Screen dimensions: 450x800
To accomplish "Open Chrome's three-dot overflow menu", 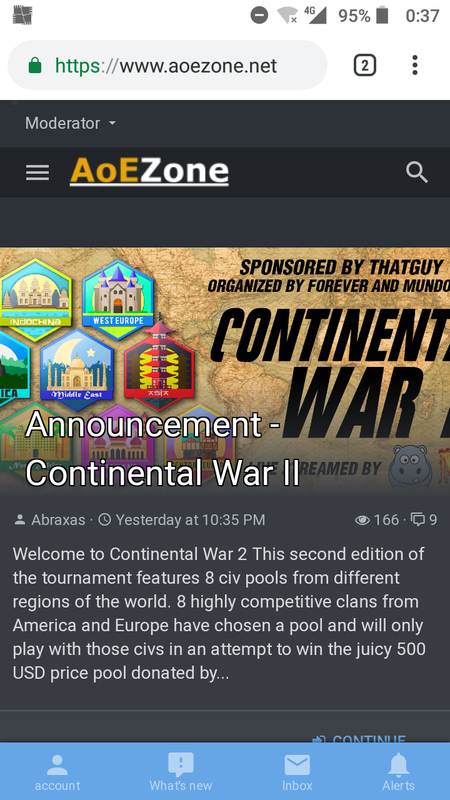I will click(415, 65).
